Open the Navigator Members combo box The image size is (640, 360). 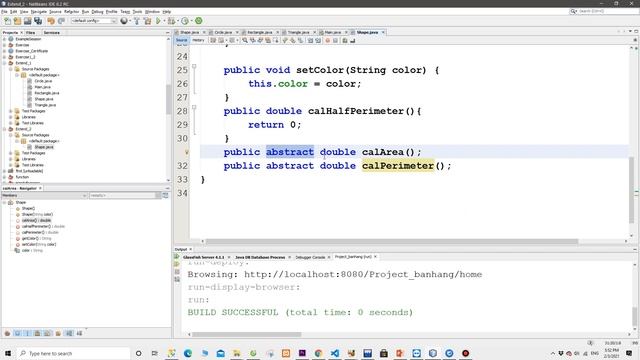pyautogui.click(x=44, y=196)
